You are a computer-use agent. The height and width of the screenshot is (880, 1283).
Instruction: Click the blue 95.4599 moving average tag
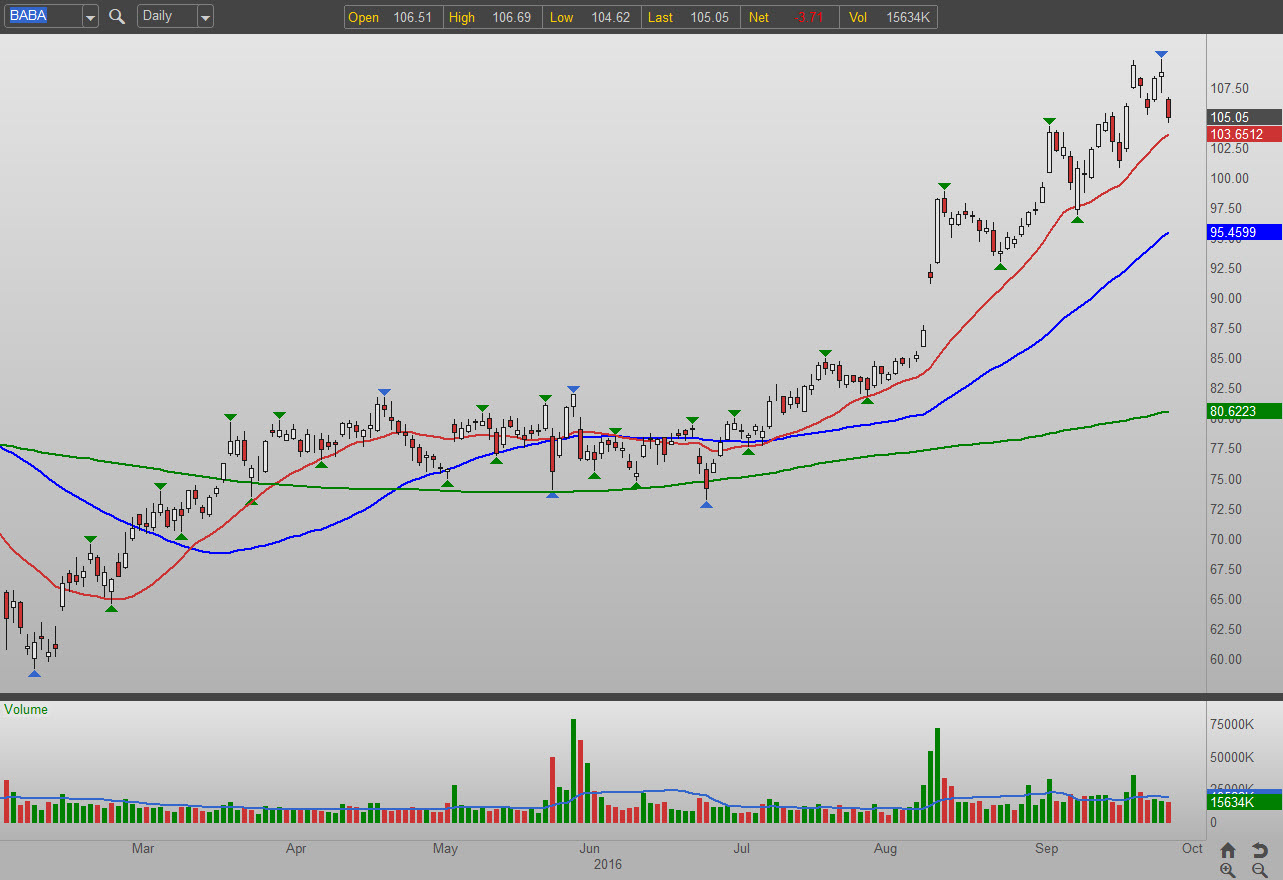point(1243,232)
